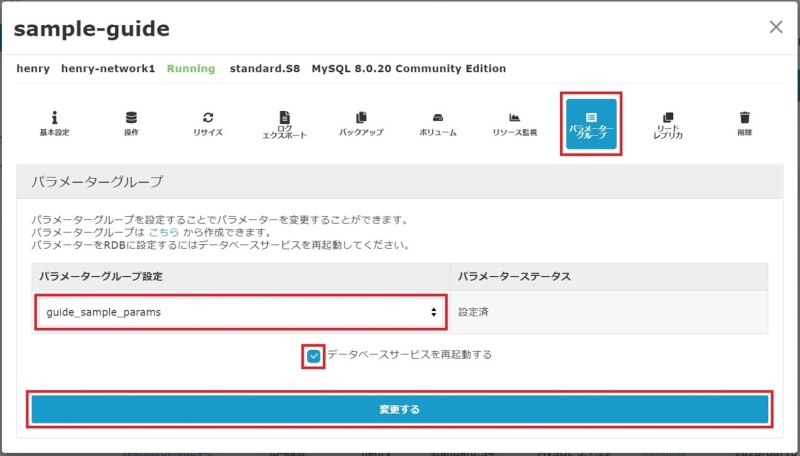Show the リソース監視 chart icon
Viewport: 800px width, 456px height.
(514, 123)
